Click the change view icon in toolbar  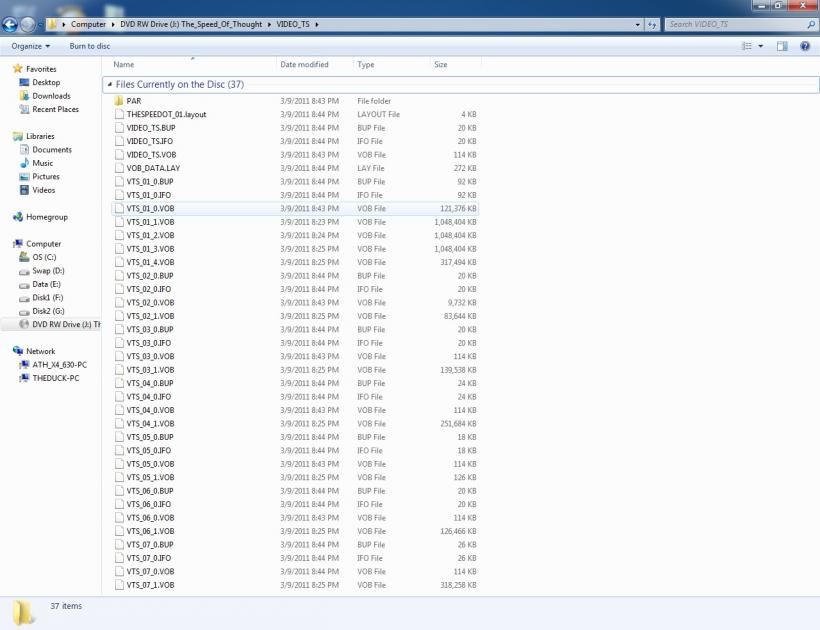[x=747, y=46]
